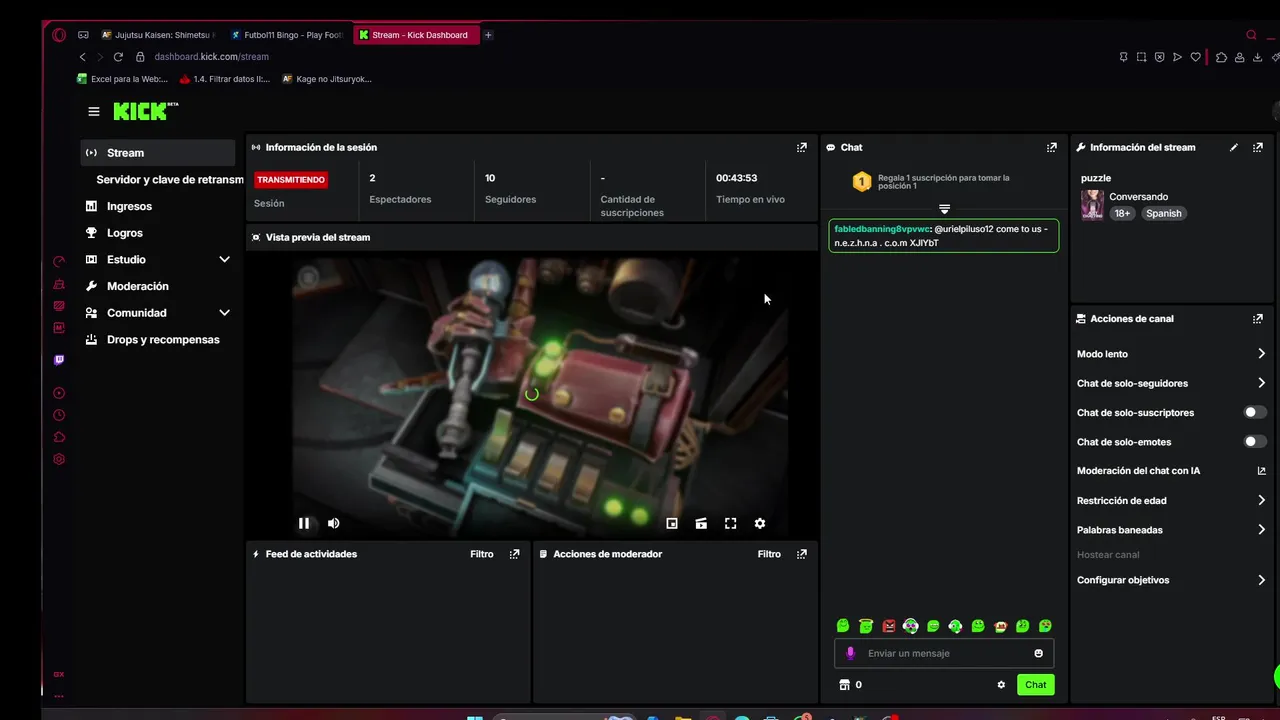The height and width of the screenshot is (720, 1280).
Task: Open the emoji picker in the message box
Action: [x=1038, y=653]
